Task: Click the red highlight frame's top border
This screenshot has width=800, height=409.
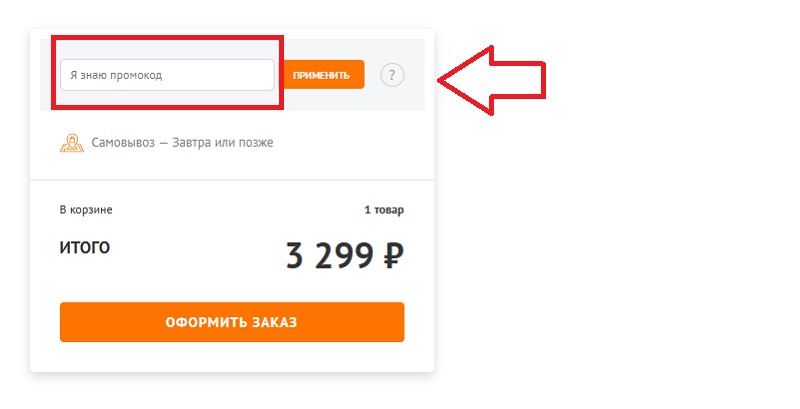Action: pos(168,39)
